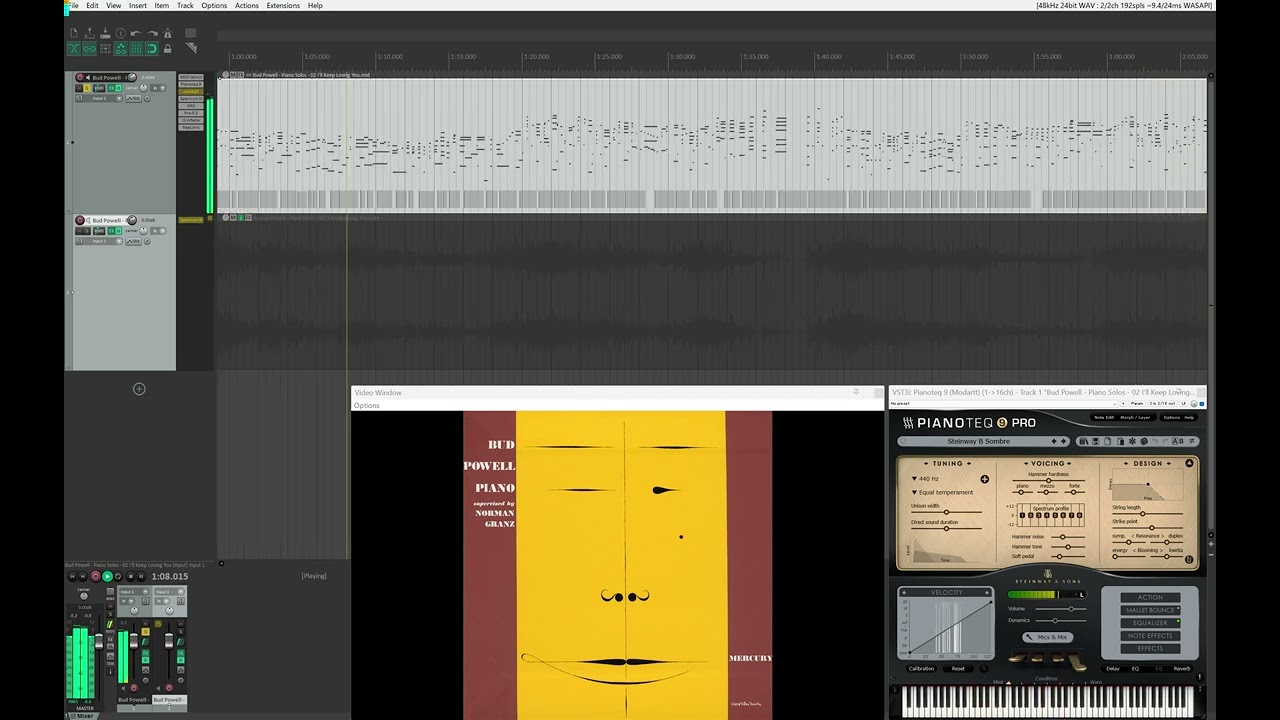Click the transport Pause button

point(141,576)
